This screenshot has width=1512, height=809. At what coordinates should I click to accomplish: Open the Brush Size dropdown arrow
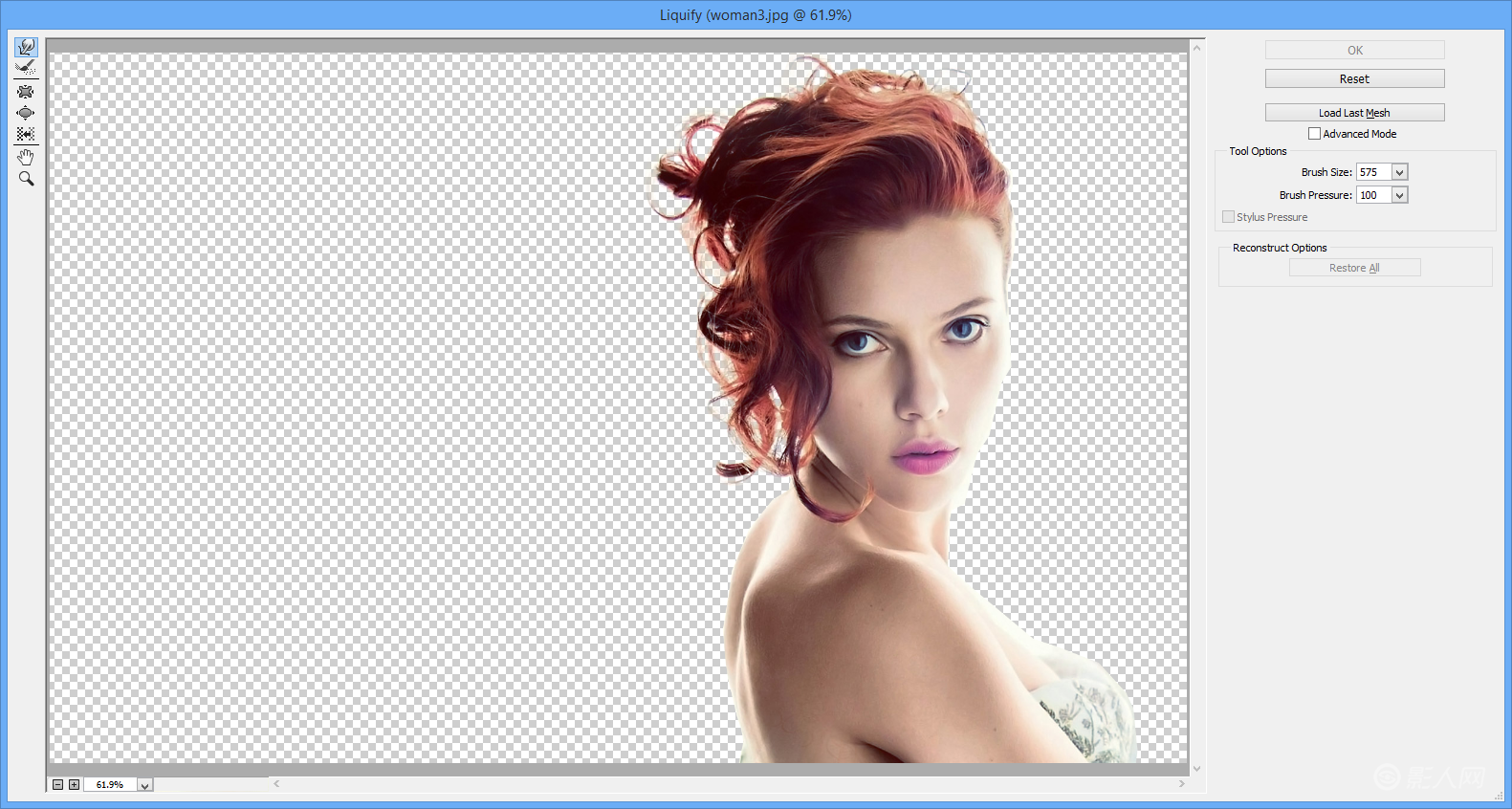click(x=1399, y=172)
